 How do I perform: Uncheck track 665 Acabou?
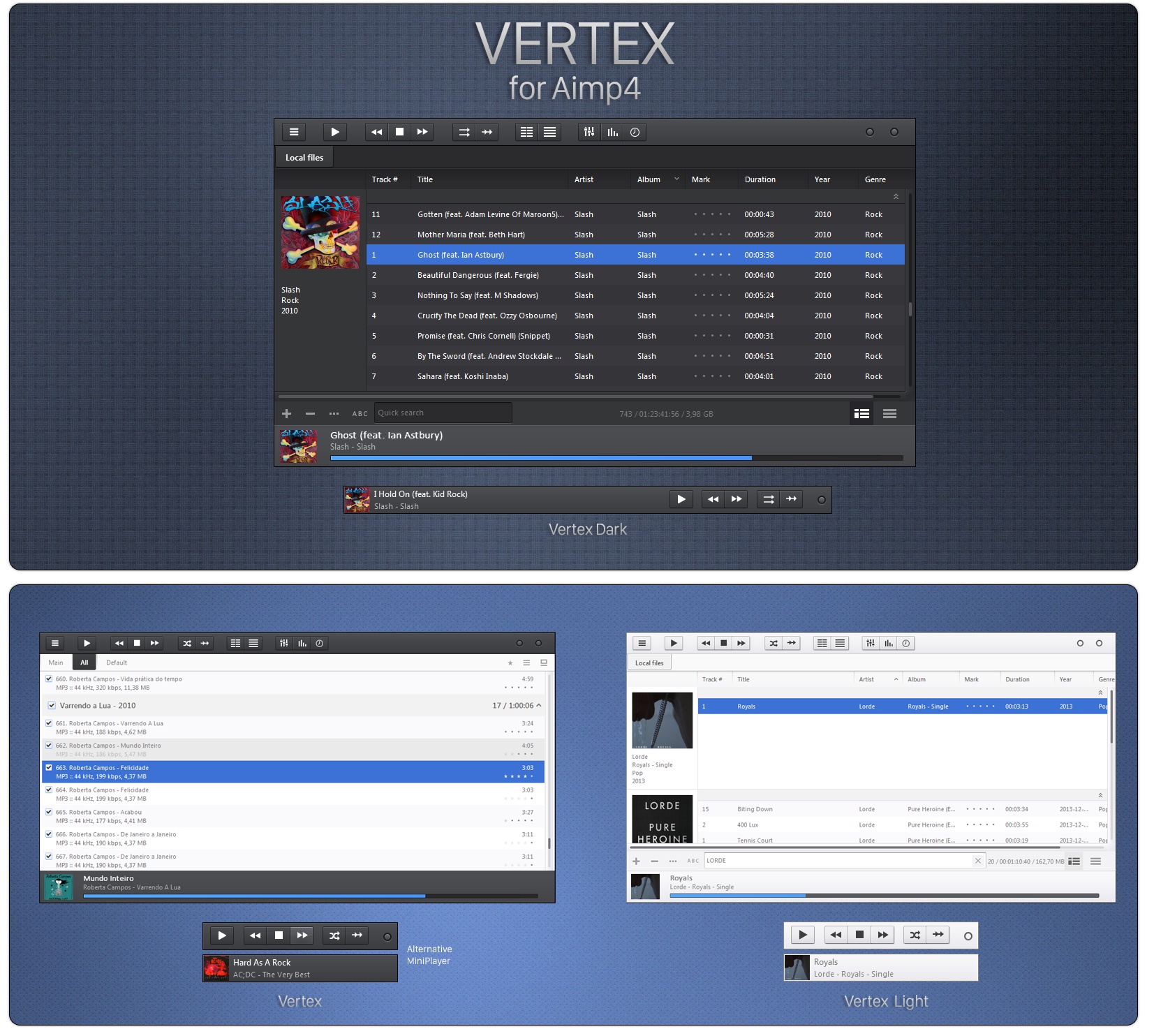(49, 812)
